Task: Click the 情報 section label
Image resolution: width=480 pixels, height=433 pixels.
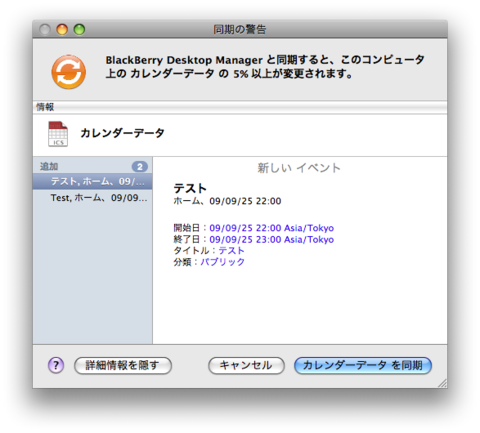Action: tap(45, 107)
